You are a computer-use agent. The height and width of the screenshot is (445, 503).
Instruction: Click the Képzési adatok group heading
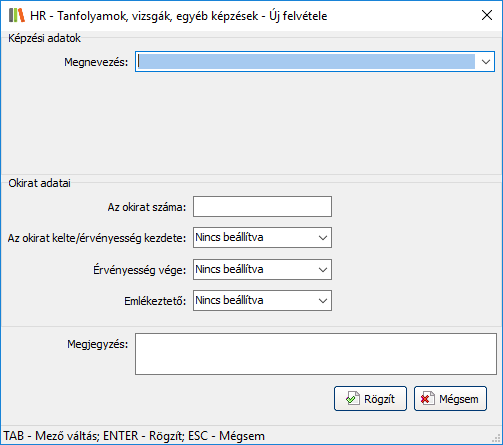44,38
